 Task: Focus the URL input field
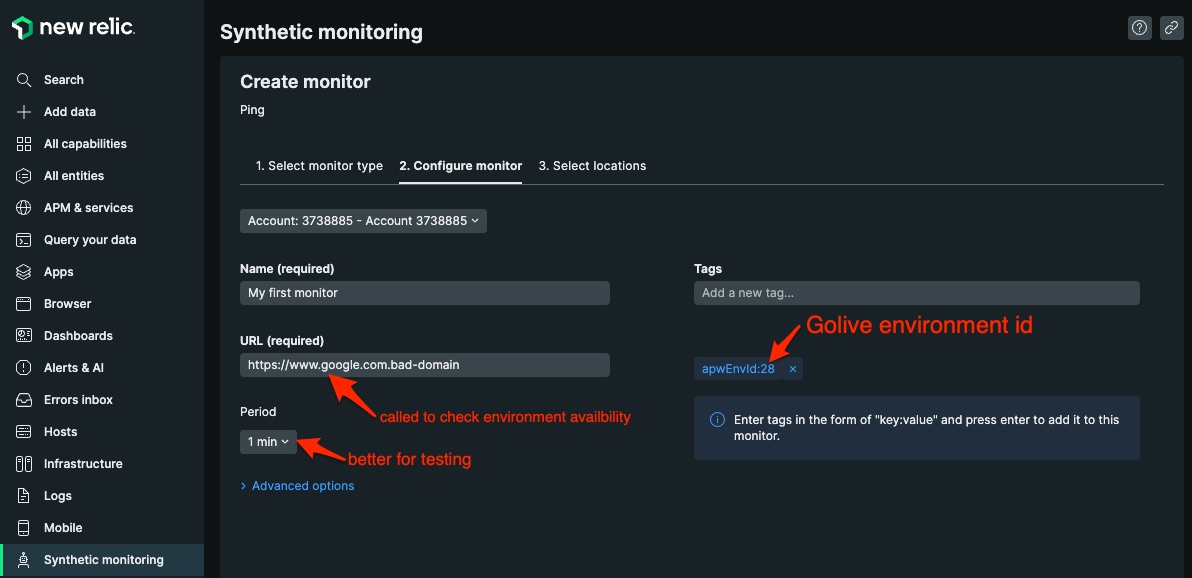[x=424, y=365]
